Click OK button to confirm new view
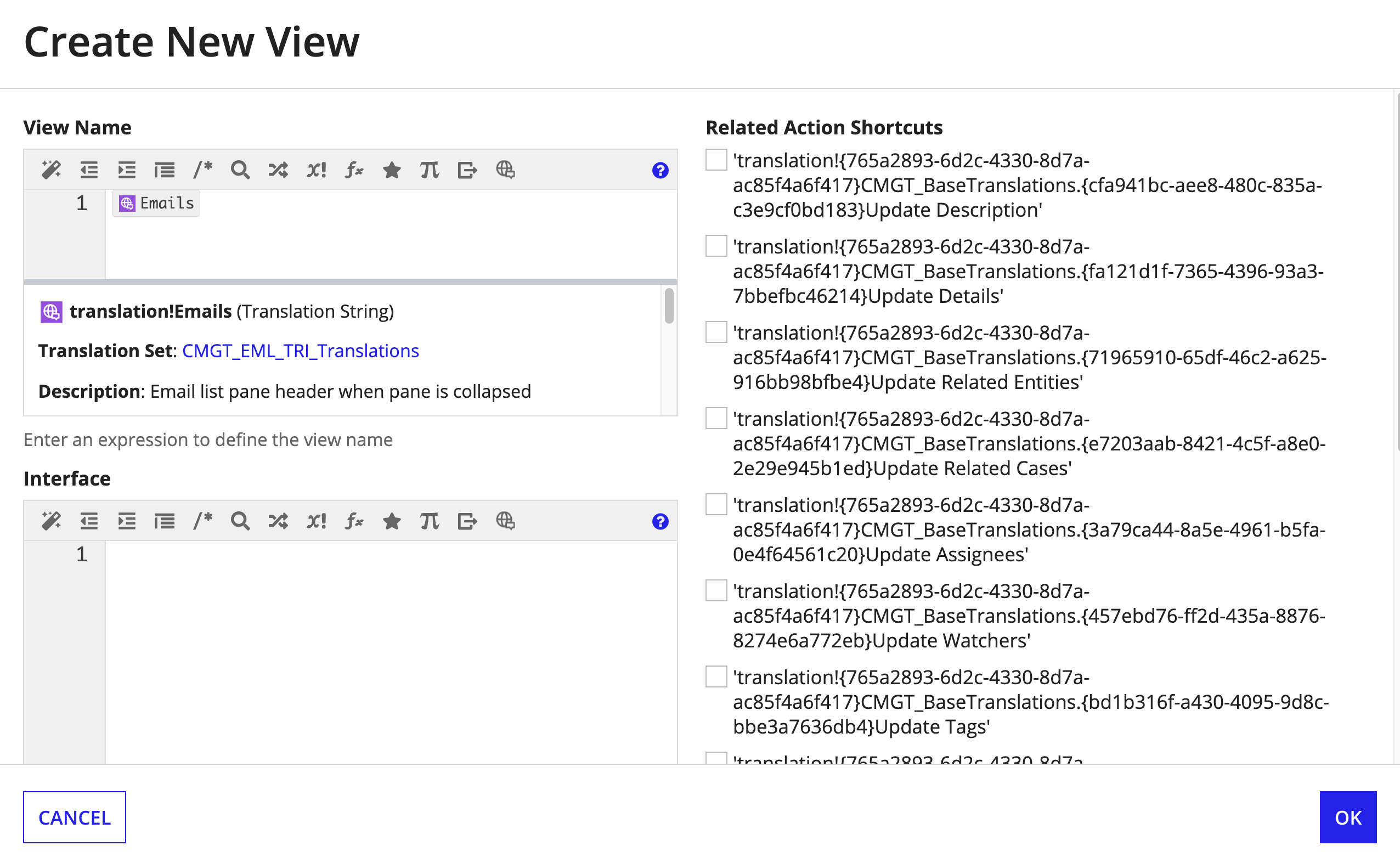Screen dimensions: 1400x857 (x=1349, y=816)
